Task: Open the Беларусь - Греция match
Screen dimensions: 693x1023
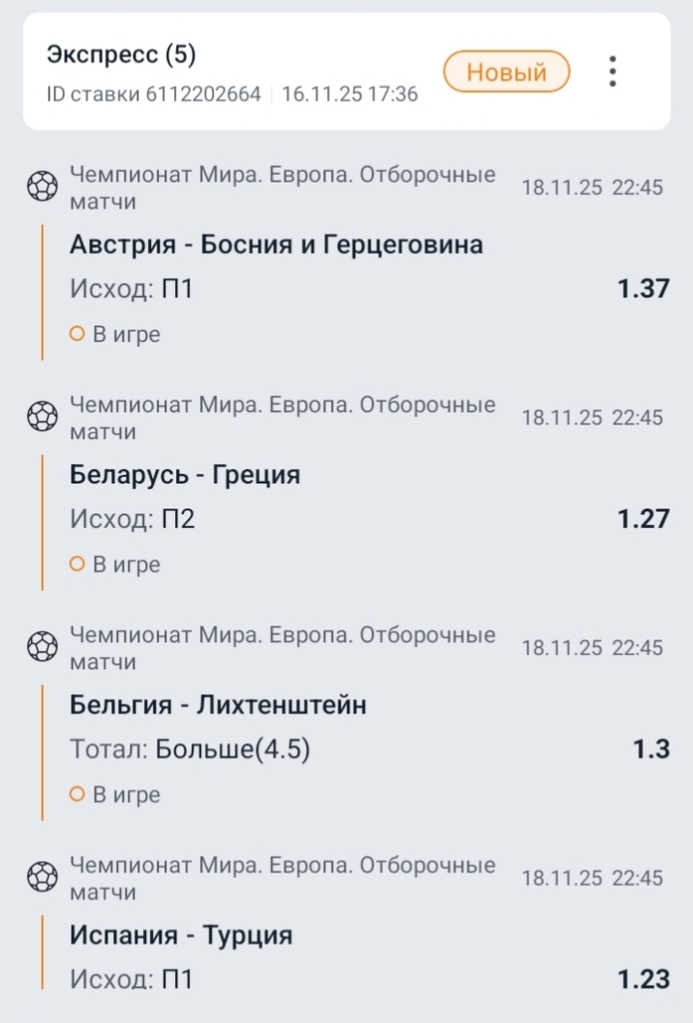Action: click(x=185, y=475)
